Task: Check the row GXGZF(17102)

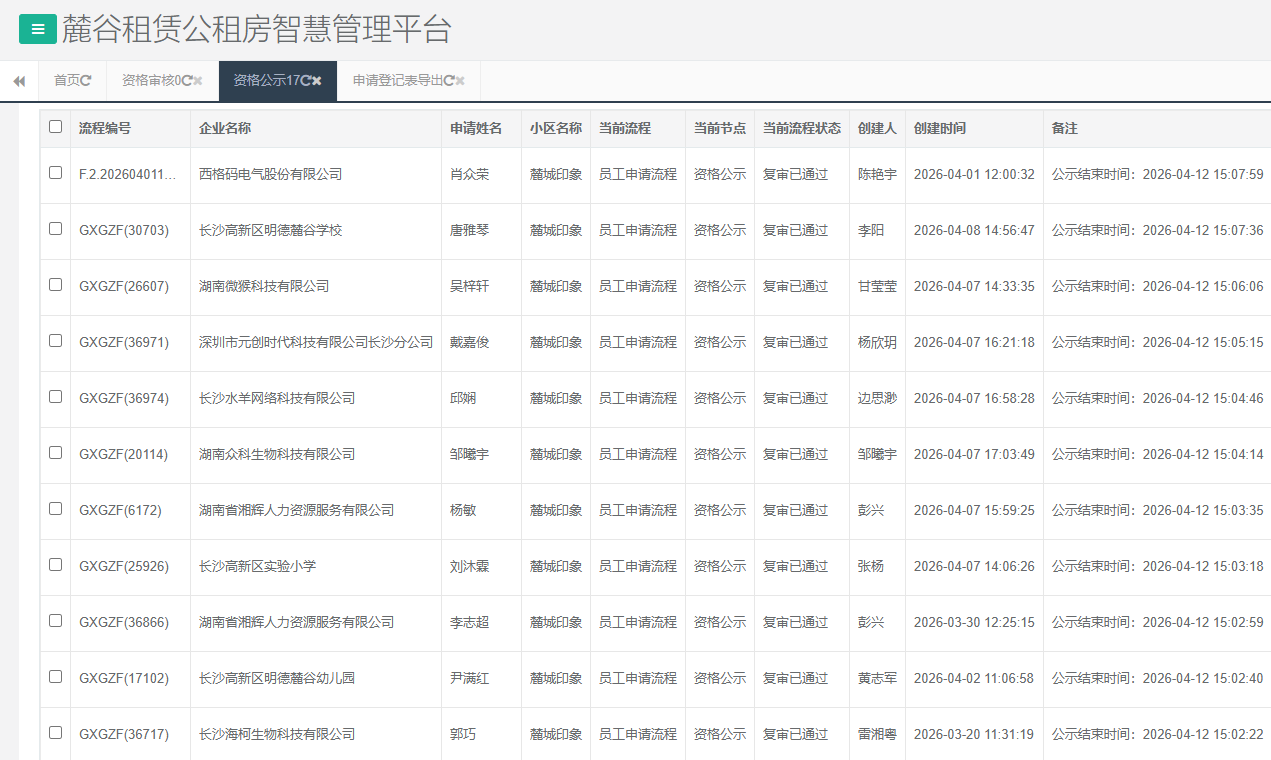Action: (55, 677)
